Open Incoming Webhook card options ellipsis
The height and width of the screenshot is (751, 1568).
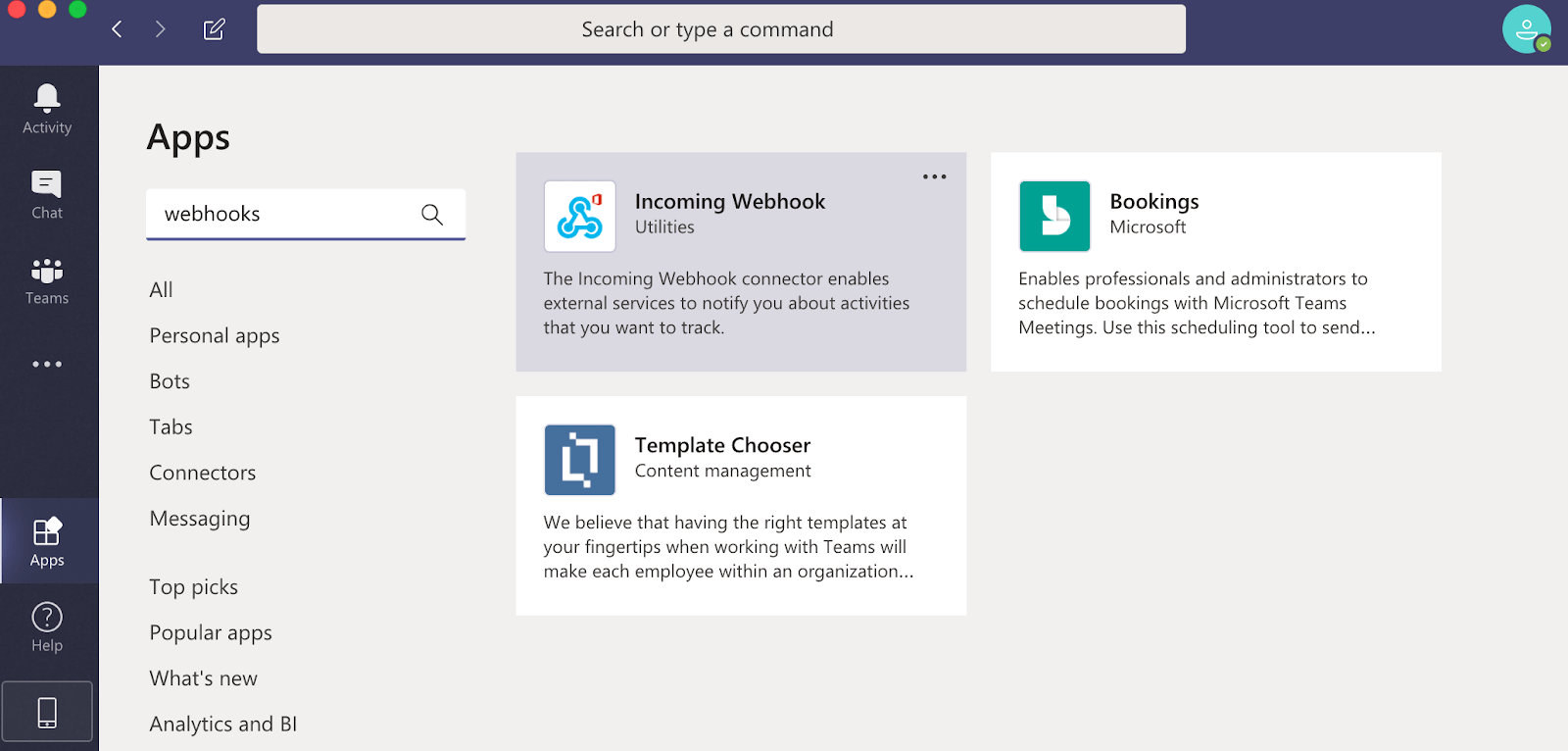tap(935, 176)
